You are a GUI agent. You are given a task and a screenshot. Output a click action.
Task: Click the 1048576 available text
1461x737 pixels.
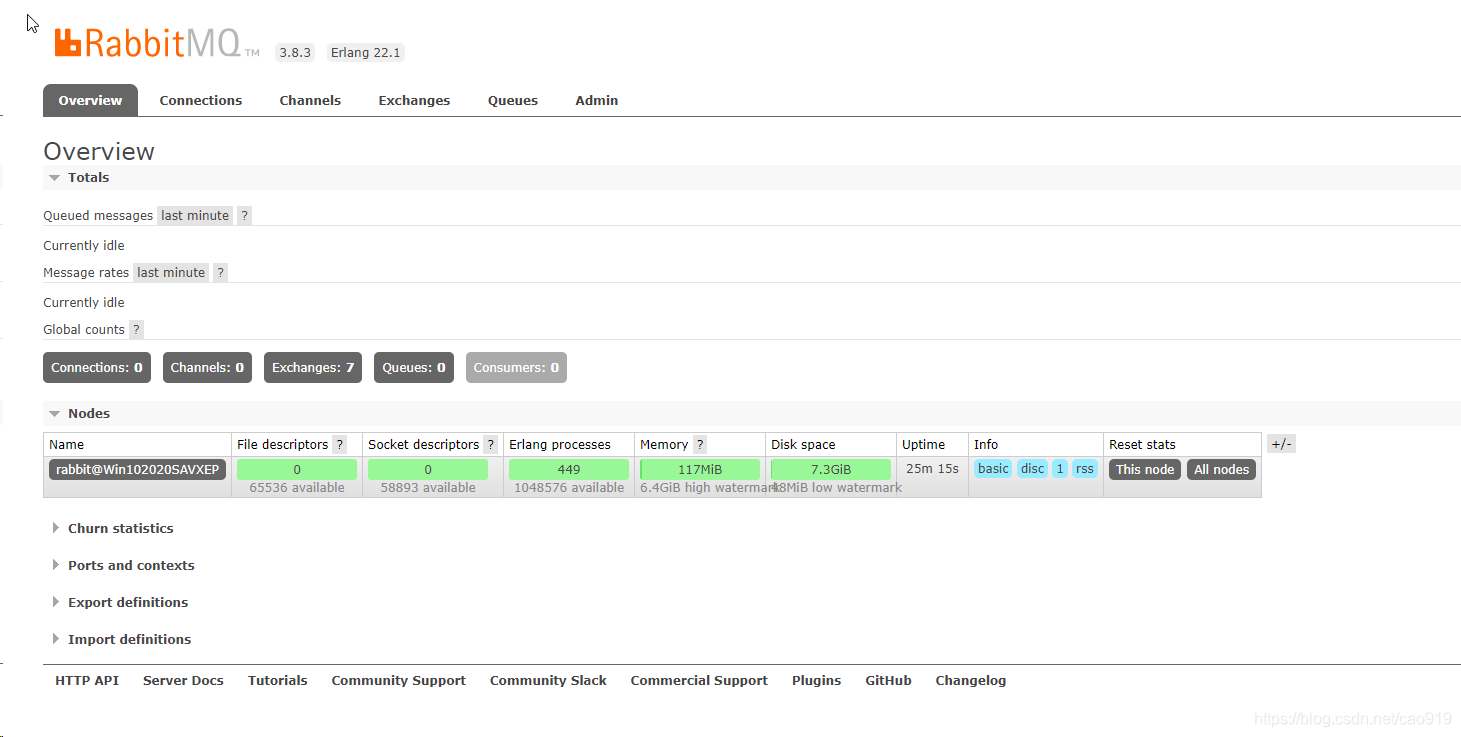point(569,488)
